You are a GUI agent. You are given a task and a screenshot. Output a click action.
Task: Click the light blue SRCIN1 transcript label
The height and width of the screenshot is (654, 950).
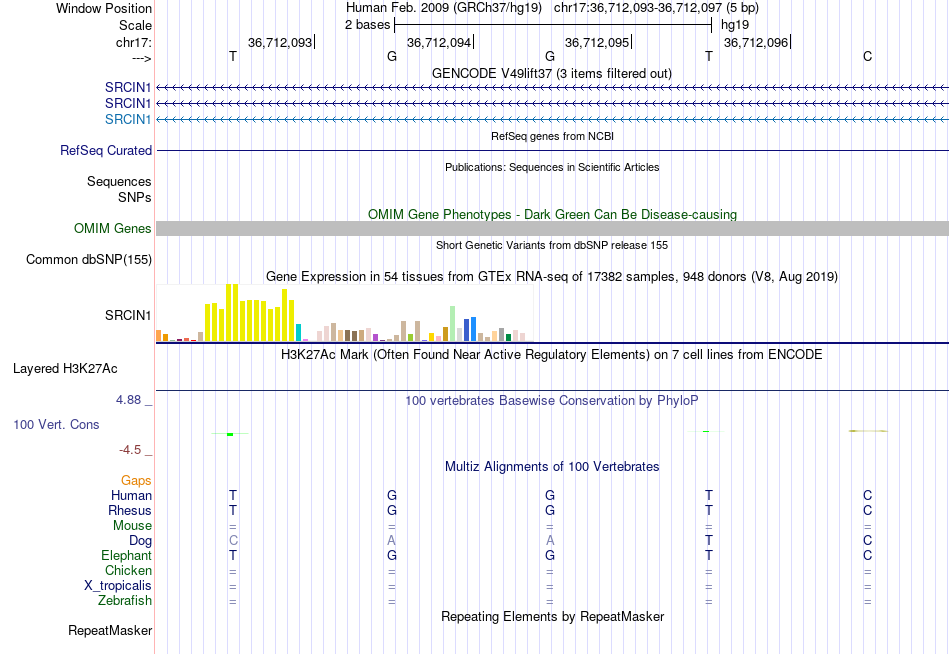128,119
